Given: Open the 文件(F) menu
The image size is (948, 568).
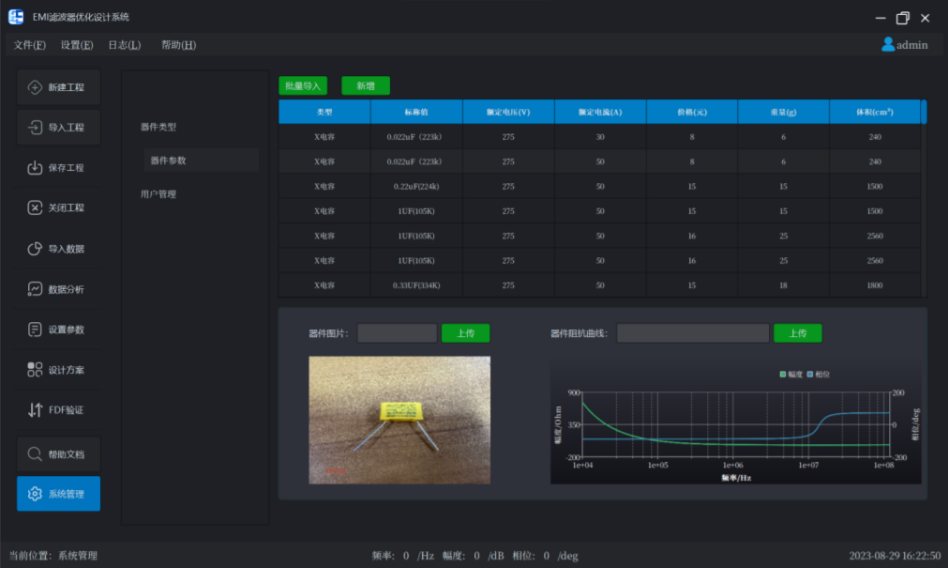Looking at the screenshot, I should (x=30, y=45).
